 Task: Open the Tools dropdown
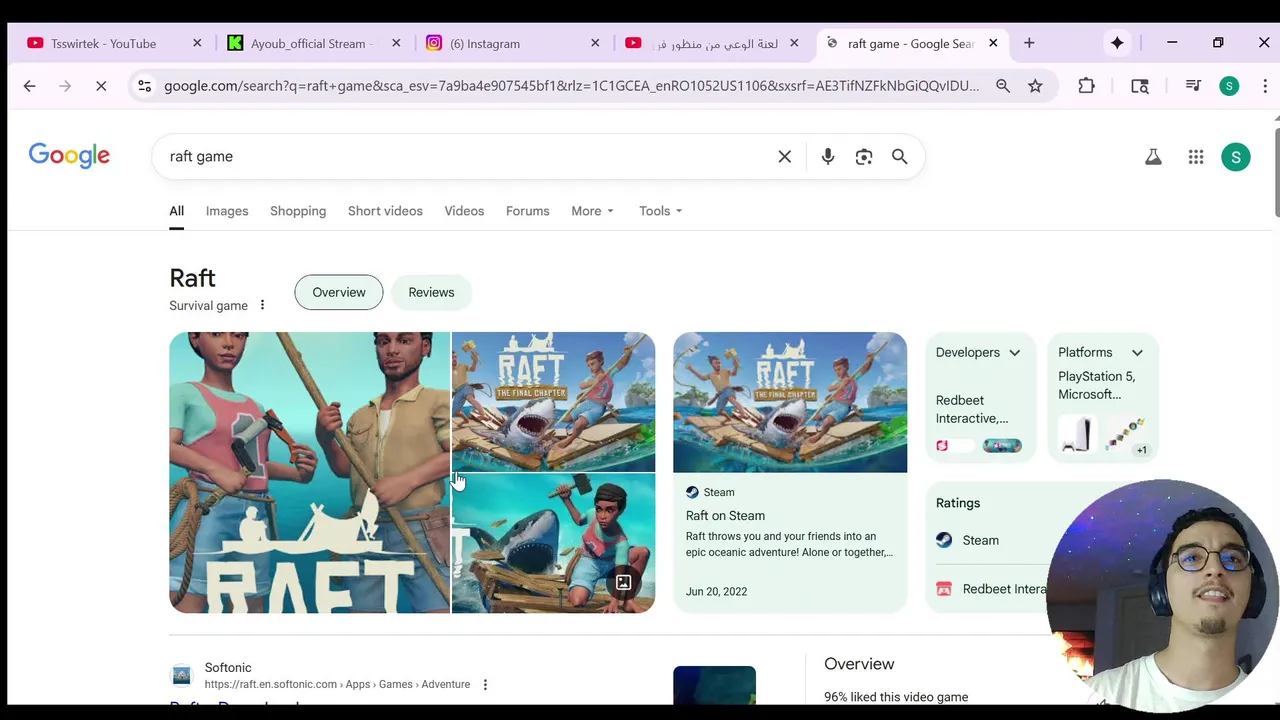(660, 211)
